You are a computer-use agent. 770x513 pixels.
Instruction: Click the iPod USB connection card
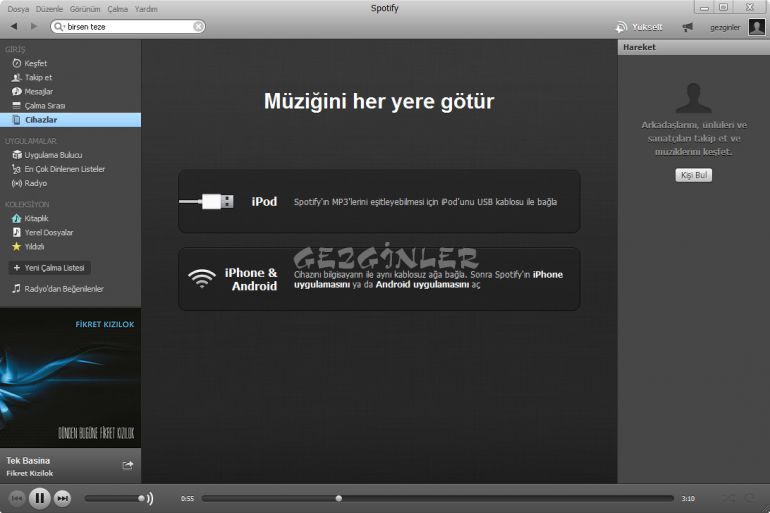(379, 201)
